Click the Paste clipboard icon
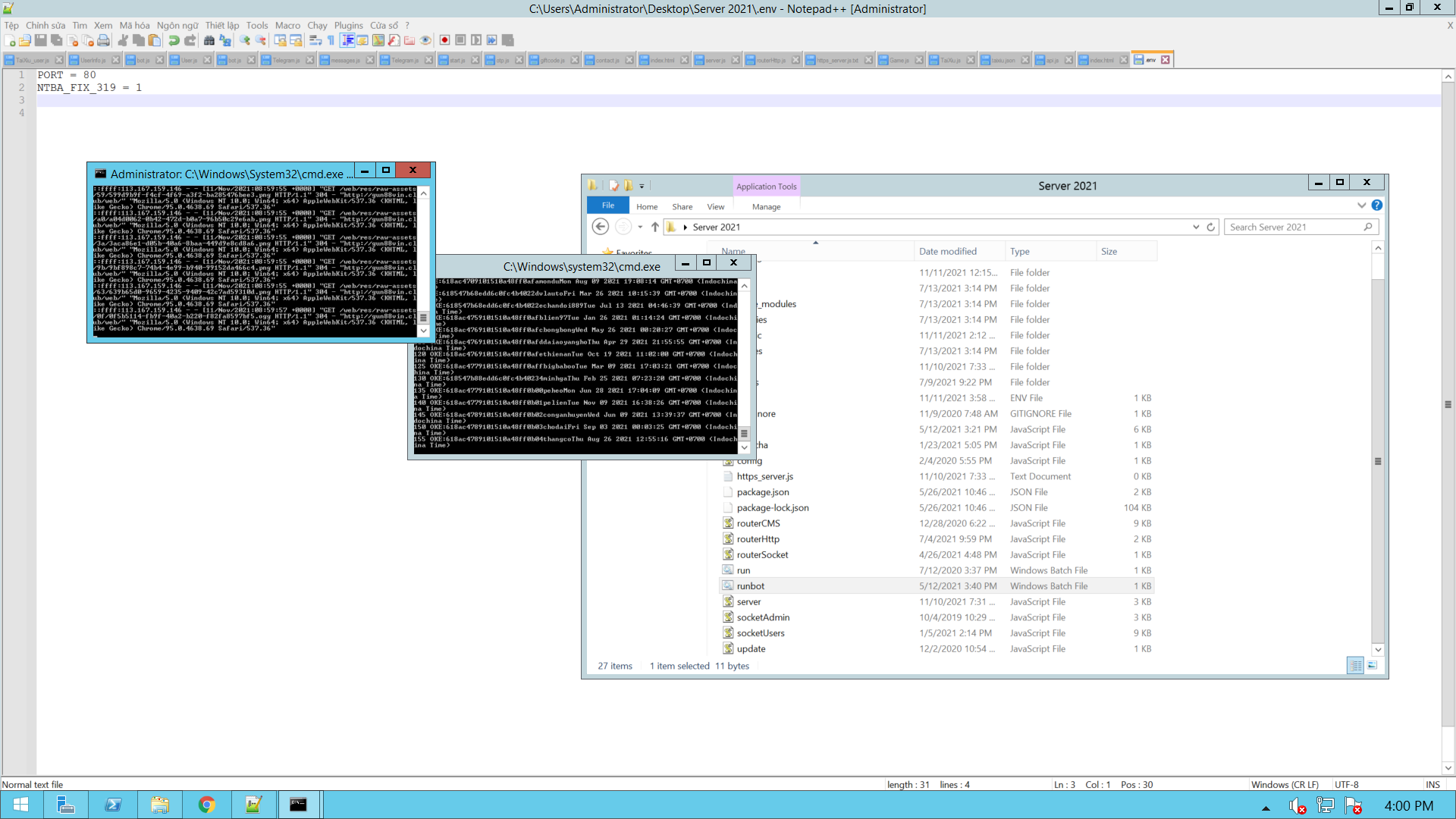The image size is (1456, 819). (x=154, y=40)
